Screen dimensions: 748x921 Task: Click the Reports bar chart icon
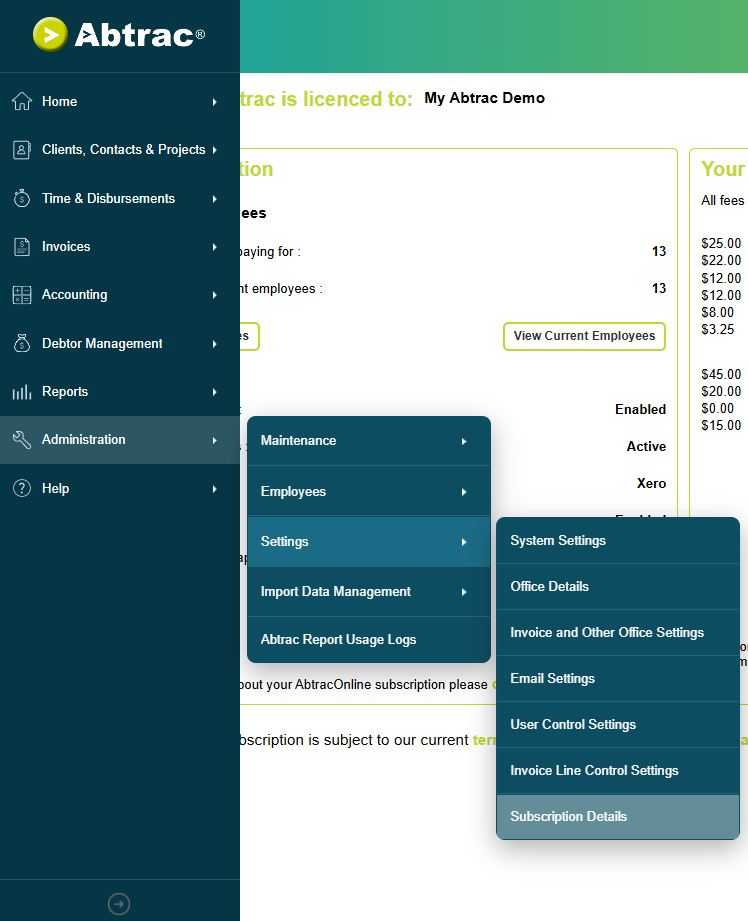pos(22,392)
